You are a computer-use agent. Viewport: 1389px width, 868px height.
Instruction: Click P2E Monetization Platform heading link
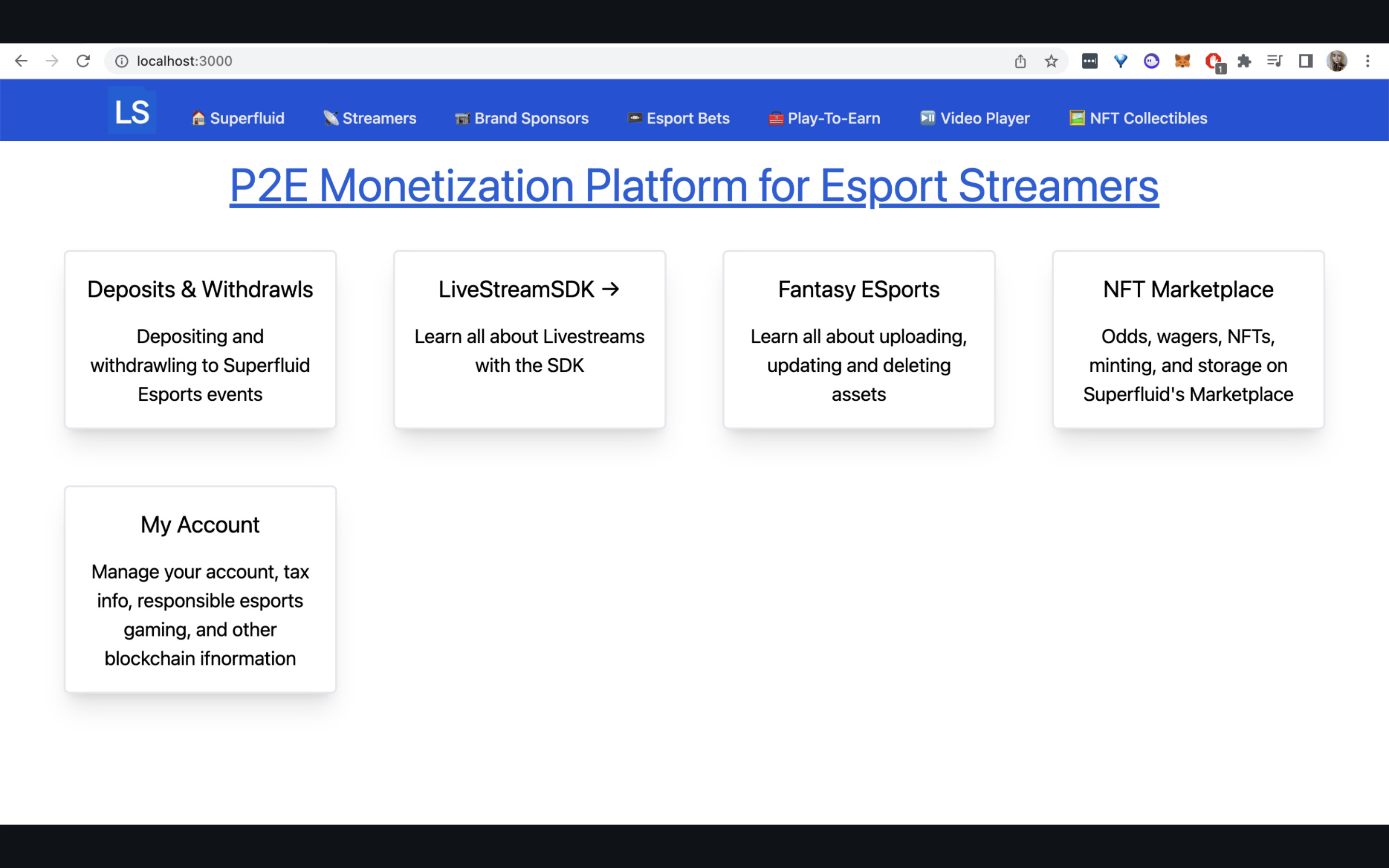pos(694,186)
